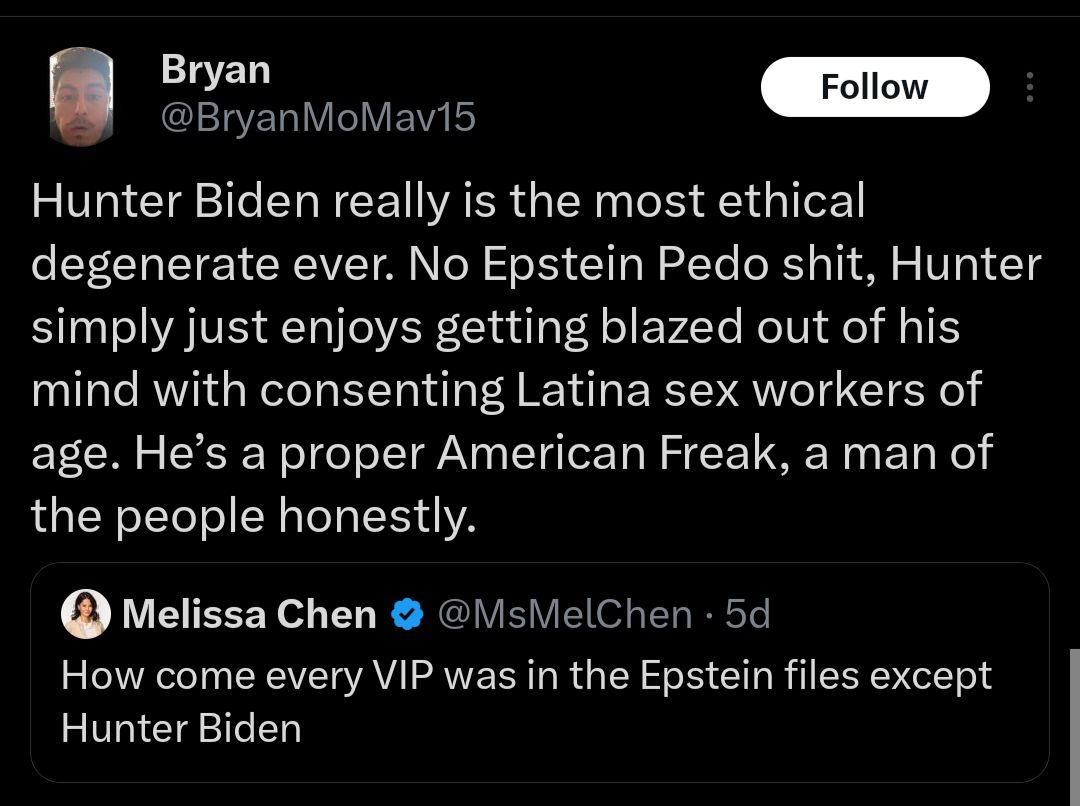The width and height of the screenshot is (1080, 806).
Task: Click the 5d timestamp on quoted tweet
Action: click(x=747, y=614)
